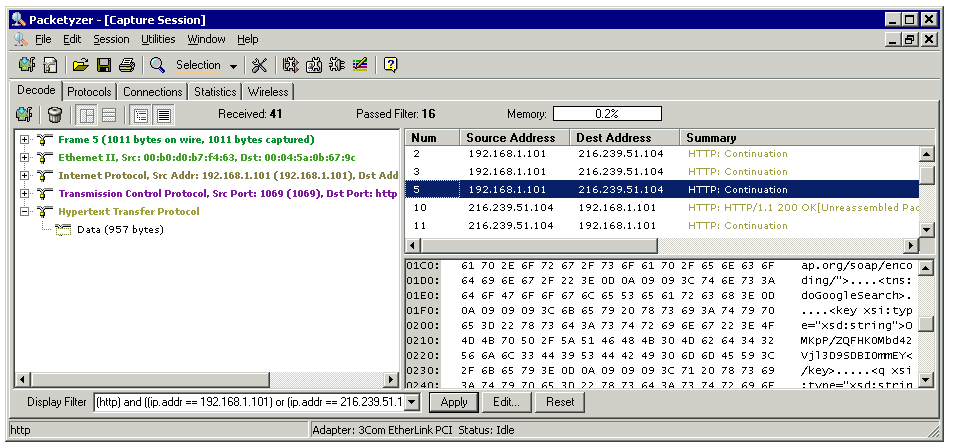The image size is (957, 448).
Task: Click the packet list scroll down arrow
Action: (x=927, y=229)
